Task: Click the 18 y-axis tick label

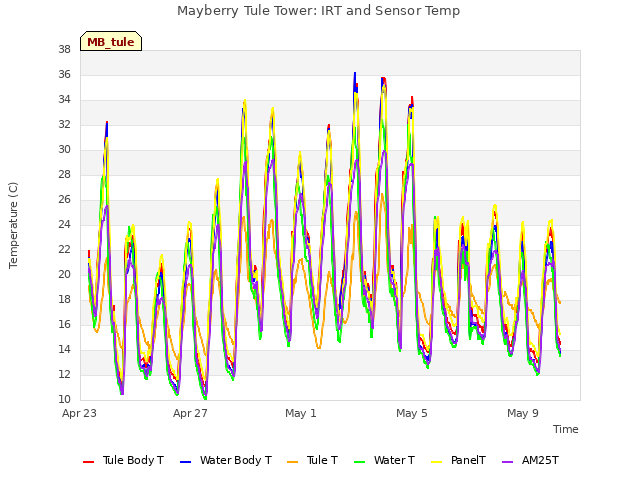Action: (x=64, y=300)
